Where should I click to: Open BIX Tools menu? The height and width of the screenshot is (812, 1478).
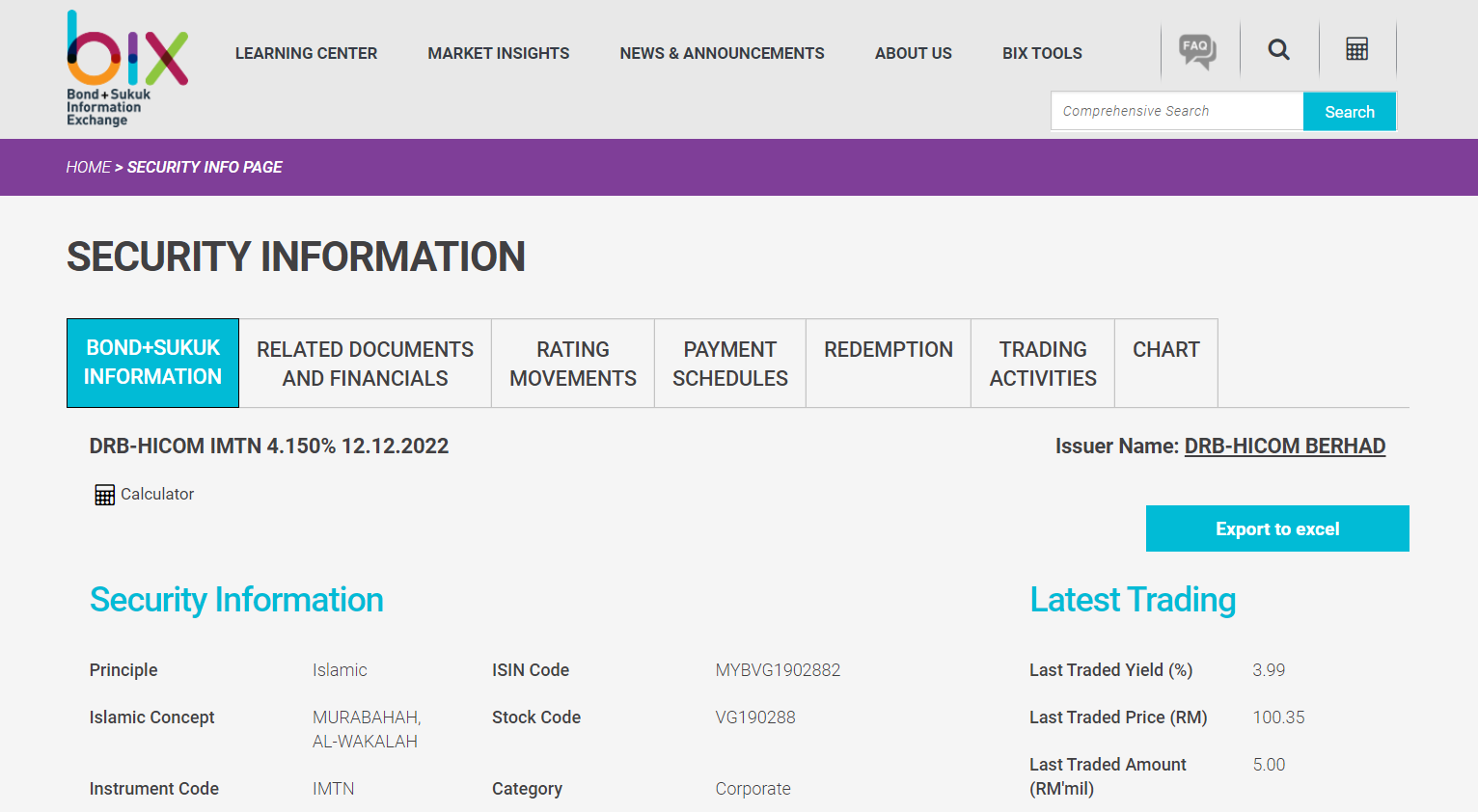click(1042, 53)
